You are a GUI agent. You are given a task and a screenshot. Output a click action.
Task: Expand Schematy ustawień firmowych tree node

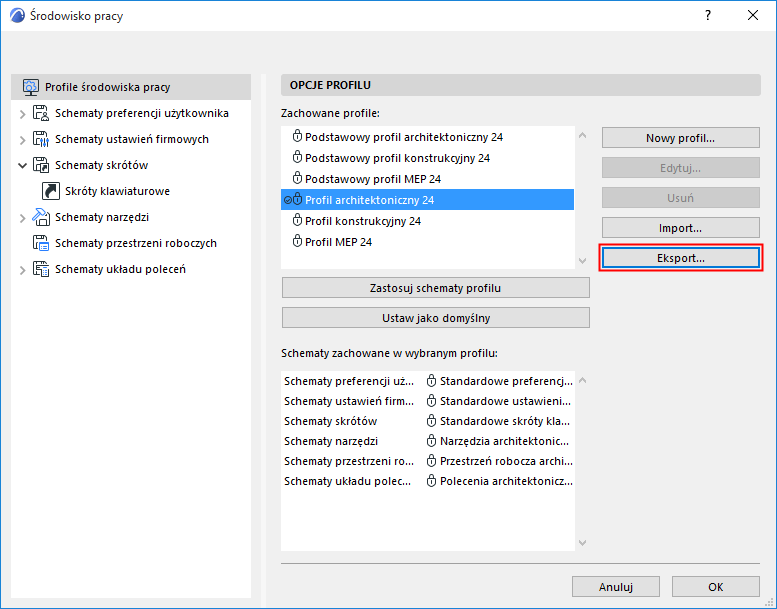(x=22, y=140)
